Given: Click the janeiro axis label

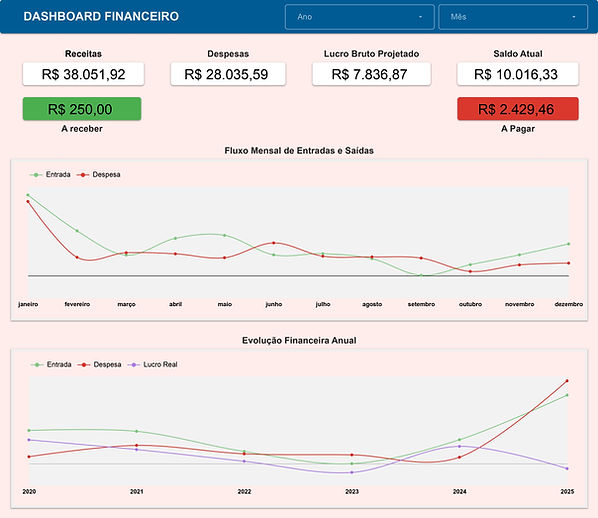Looking at the screenshot, I should pyautogui.click(x=28, y=304).
